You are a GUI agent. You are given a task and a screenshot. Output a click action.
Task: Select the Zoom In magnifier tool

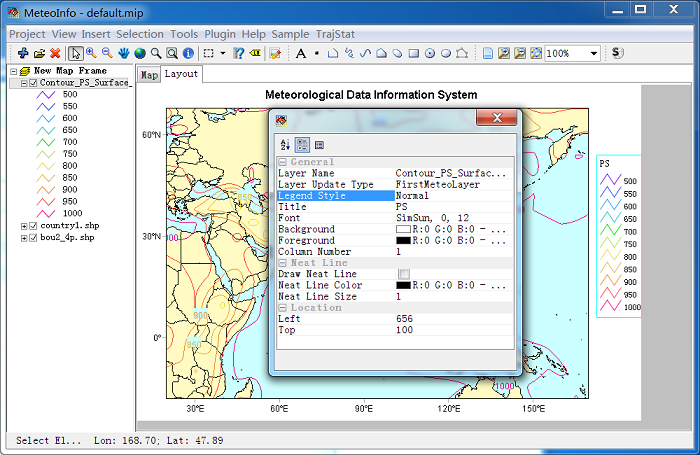[x=92, y=53]
